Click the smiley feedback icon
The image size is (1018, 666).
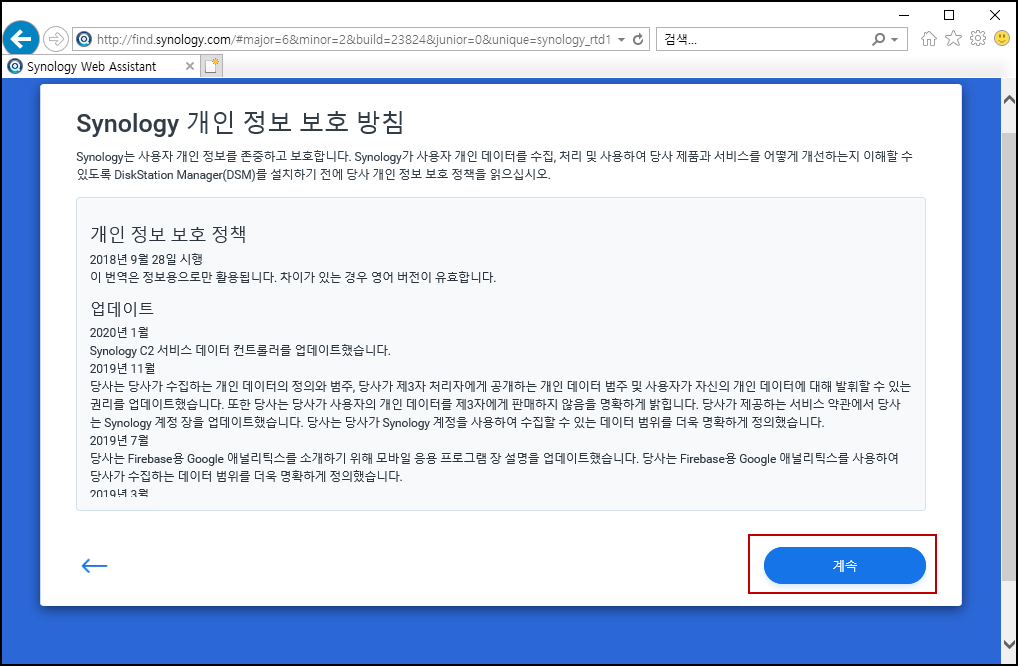[1002, 39]
